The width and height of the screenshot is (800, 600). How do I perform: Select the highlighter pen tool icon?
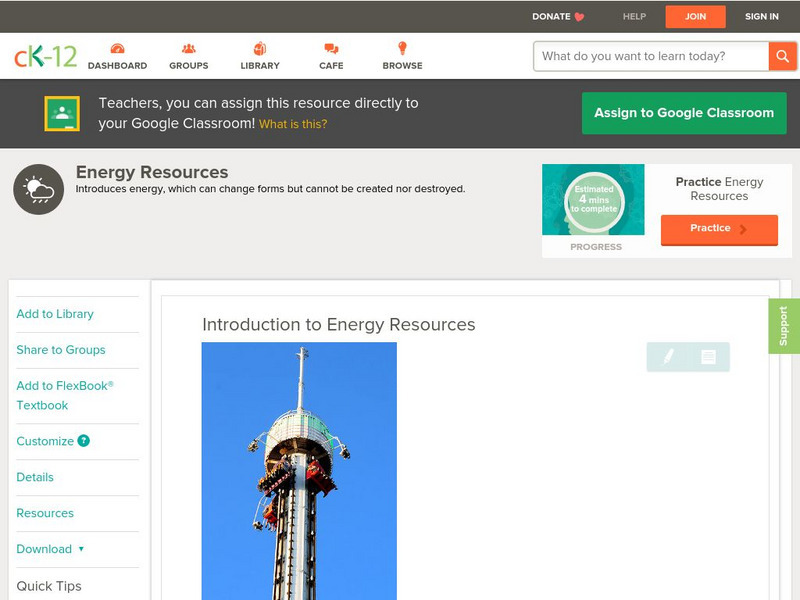click(x=668, y=356)
